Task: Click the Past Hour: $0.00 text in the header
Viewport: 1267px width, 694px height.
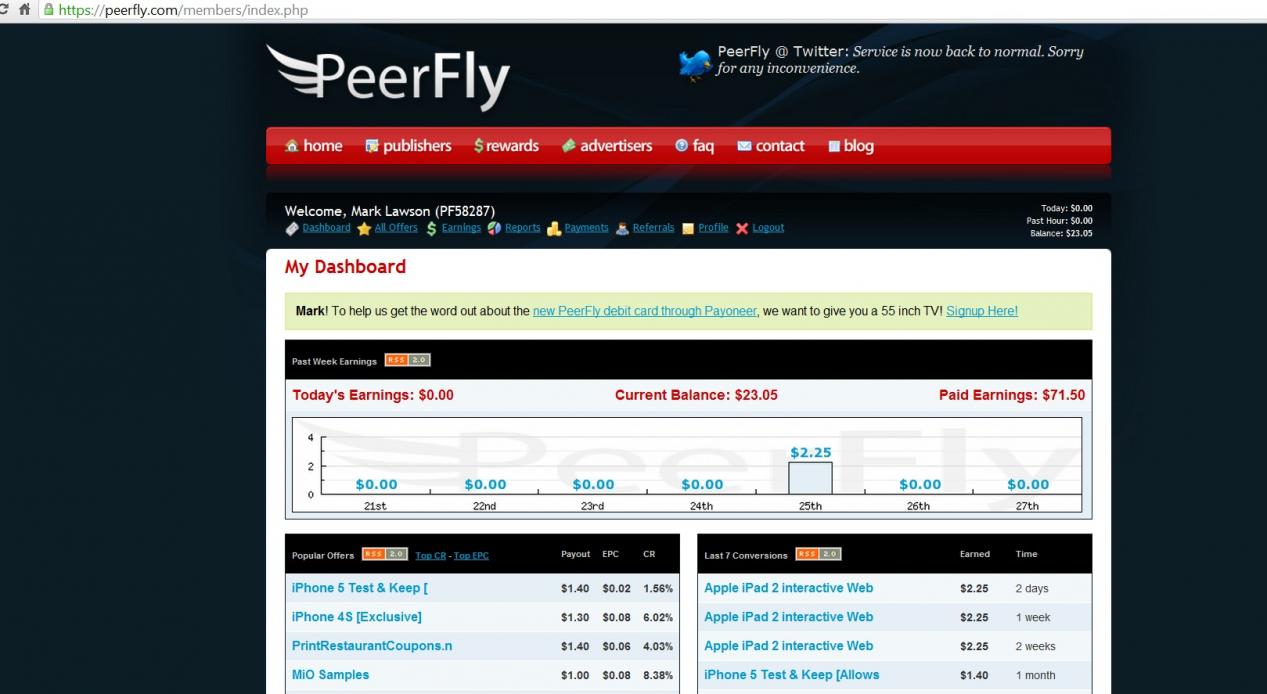Action: (x=1059, y=221)
